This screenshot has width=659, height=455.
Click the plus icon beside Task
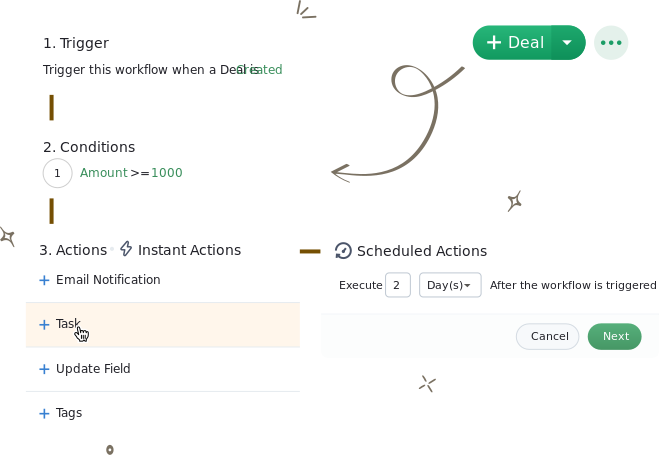(44, 325)
